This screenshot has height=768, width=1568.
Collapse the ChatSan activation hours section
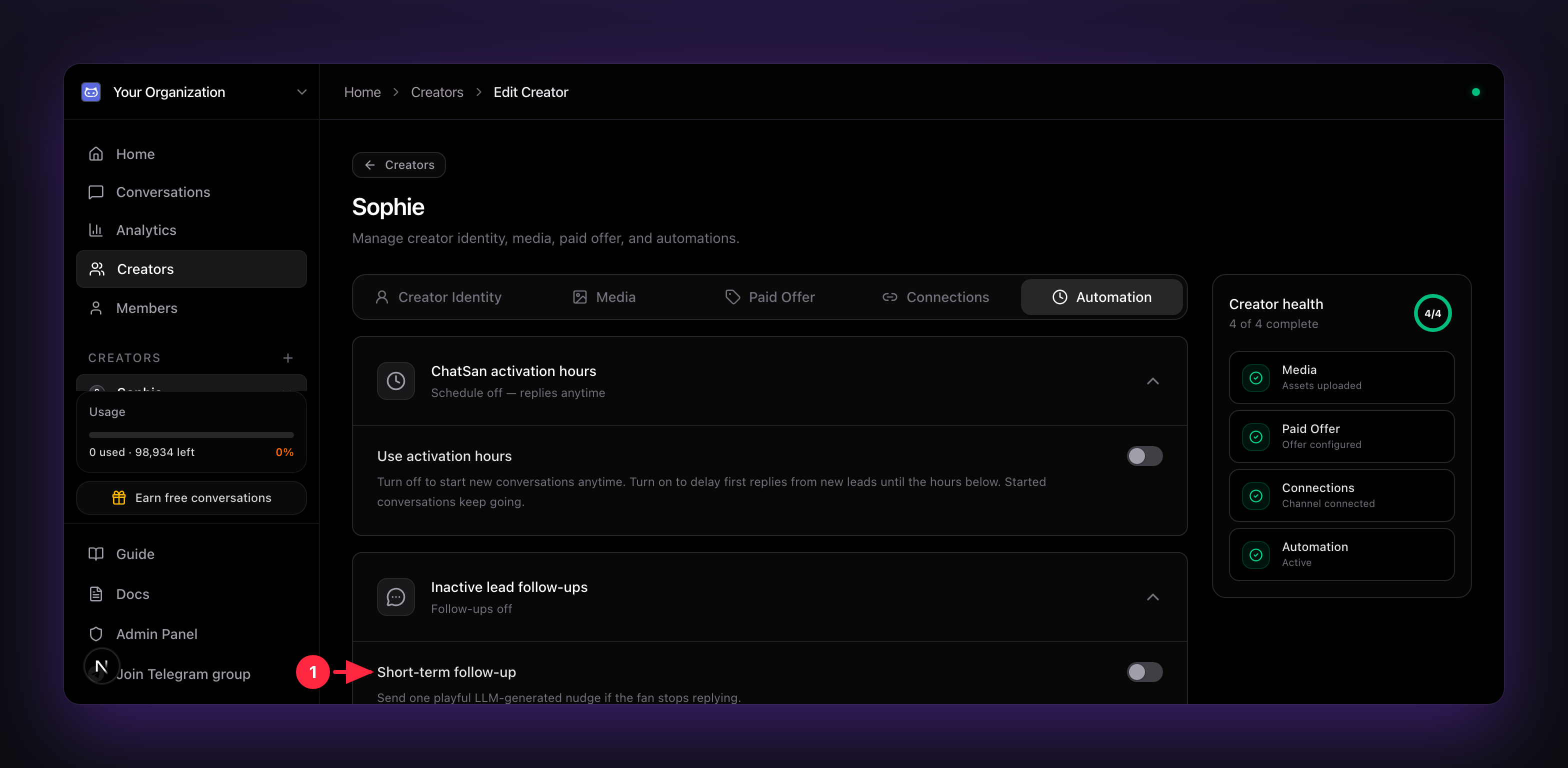(x=1153, y=381)
